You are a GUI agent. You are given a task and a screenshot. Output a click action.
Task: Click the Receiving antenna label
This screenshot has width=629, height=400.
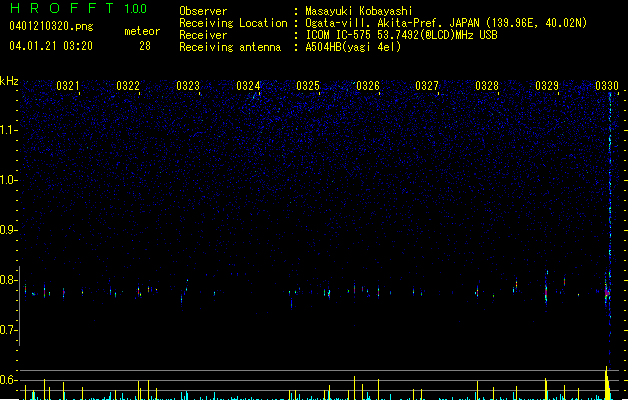230,47
